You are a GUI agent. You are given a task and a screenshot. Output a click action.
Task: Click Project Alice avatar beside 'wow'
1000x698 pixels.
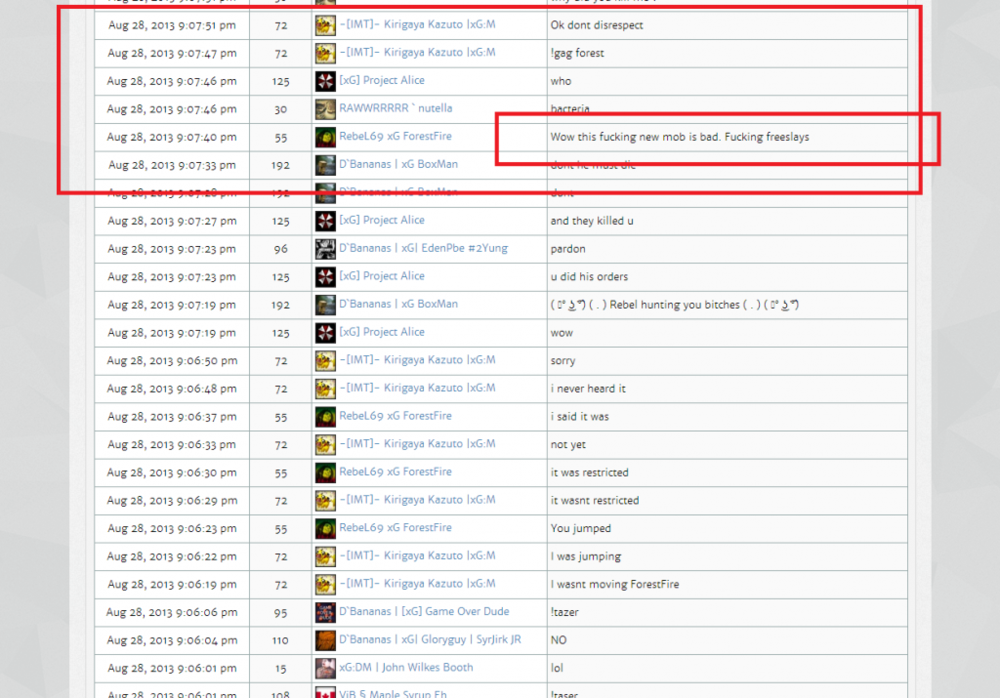click(x=325, y=333)
